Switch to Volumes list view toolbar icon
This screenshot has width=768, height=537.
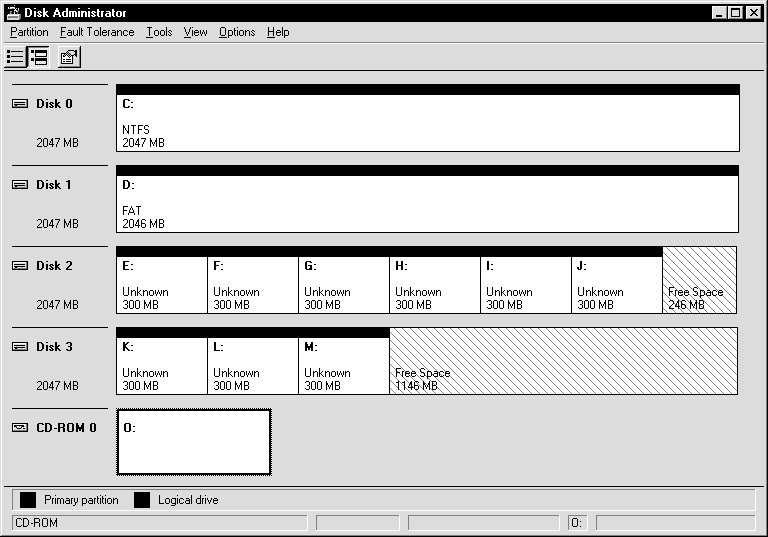point(16,57)
